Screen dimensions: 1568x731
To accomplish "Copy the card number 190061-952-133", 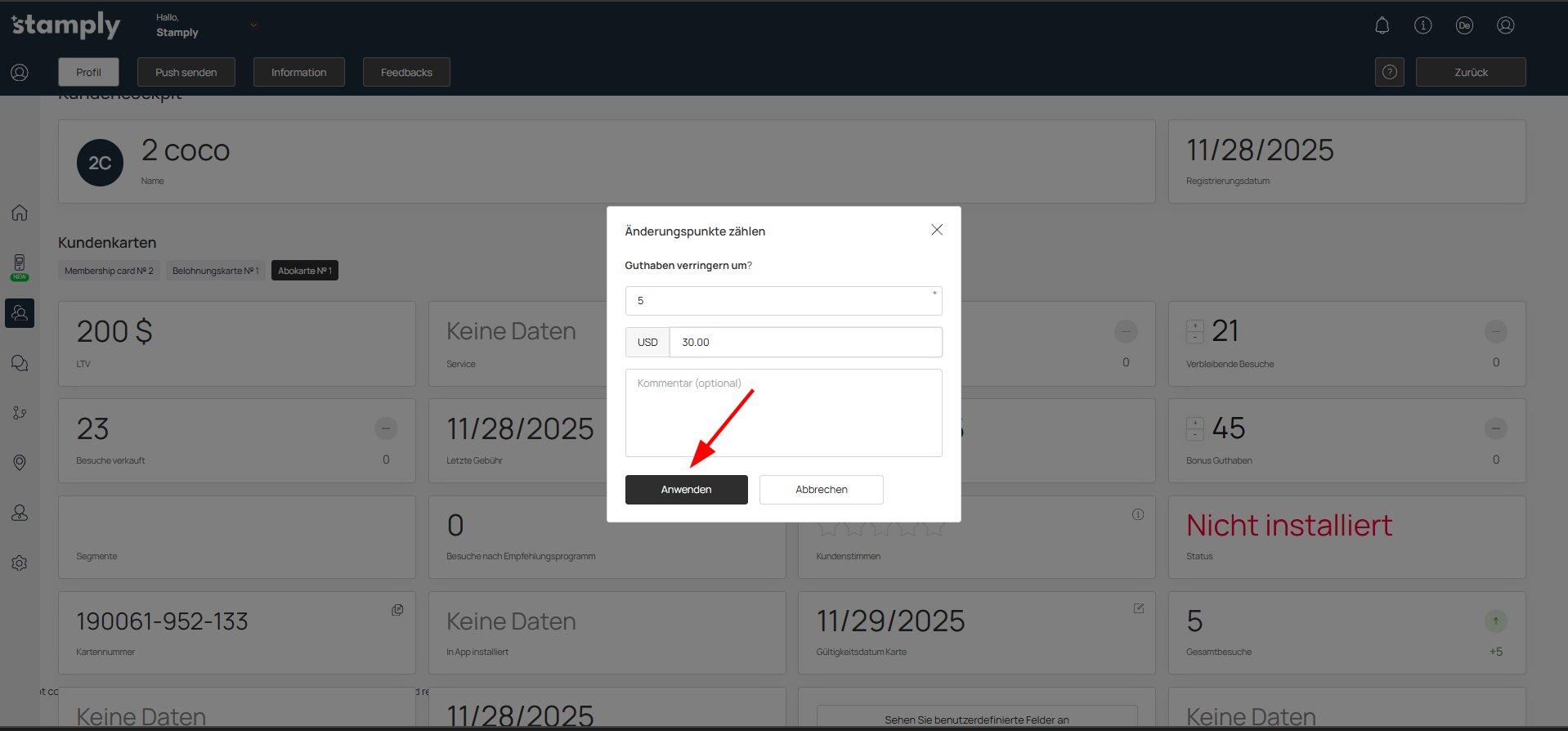I will (x=397, y=610).
